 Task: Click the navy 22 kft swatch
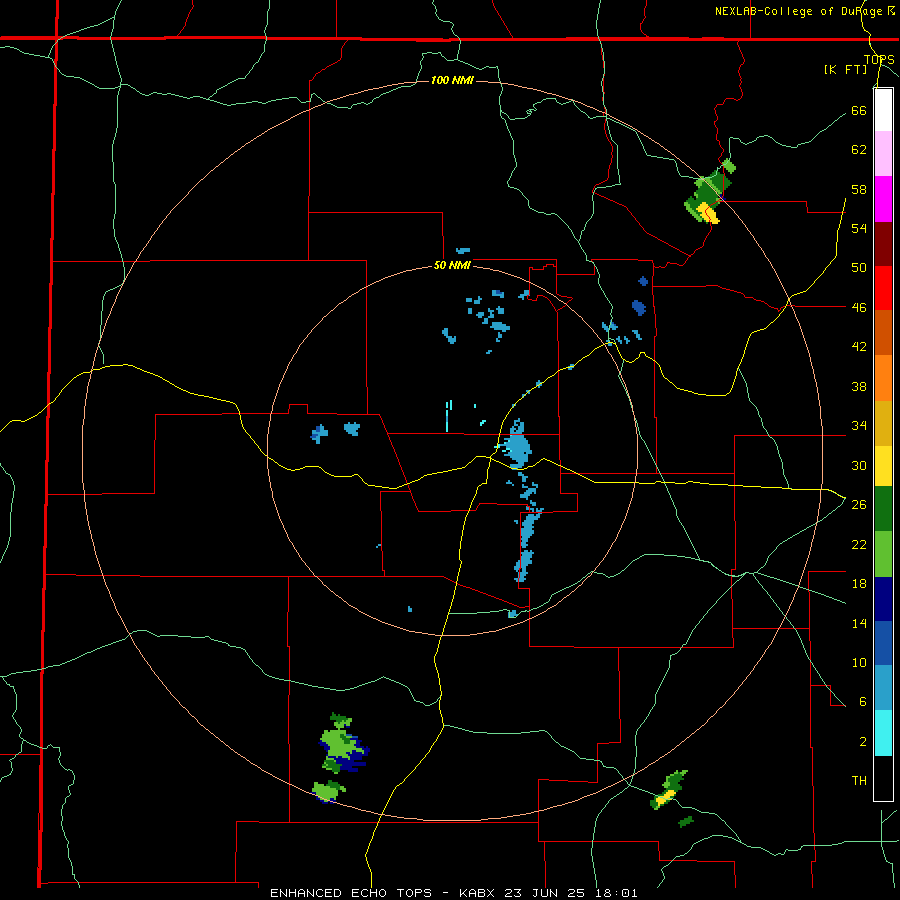[883, 599]
